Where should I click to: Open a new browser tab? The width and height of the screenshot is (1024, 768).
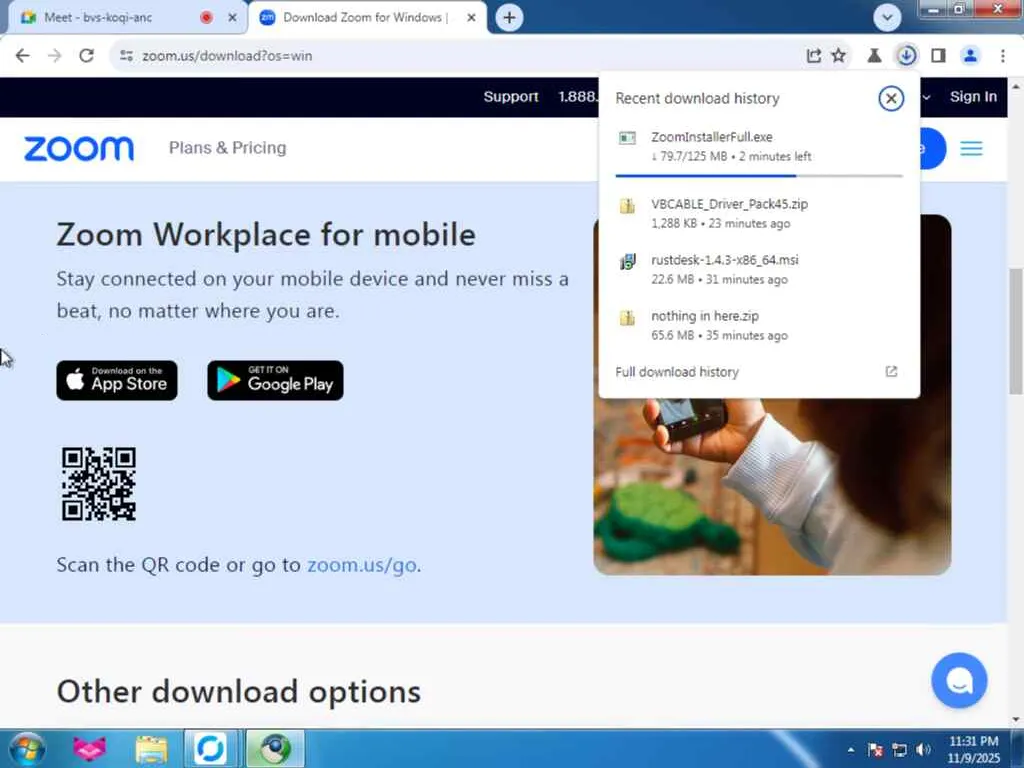point(509,18)
